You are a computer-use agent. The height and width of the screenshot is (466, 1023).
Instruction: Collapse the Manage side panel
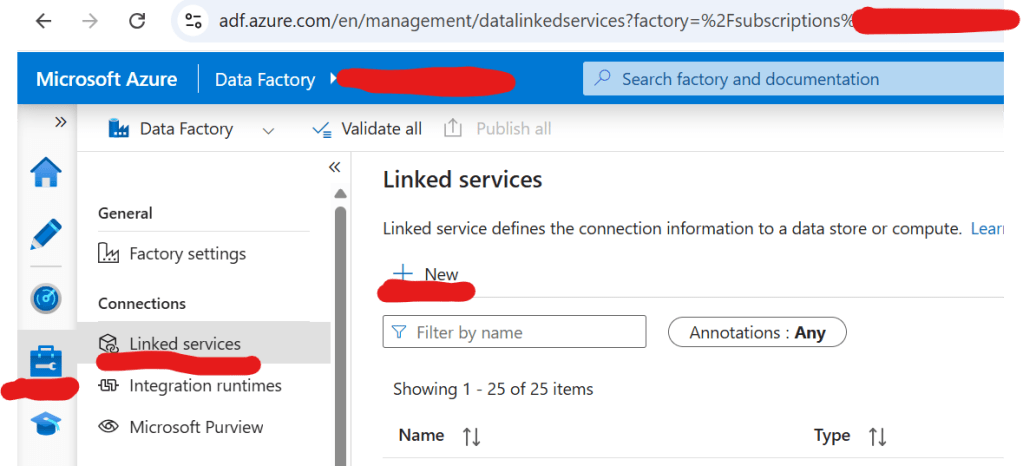tap(335, 167)
